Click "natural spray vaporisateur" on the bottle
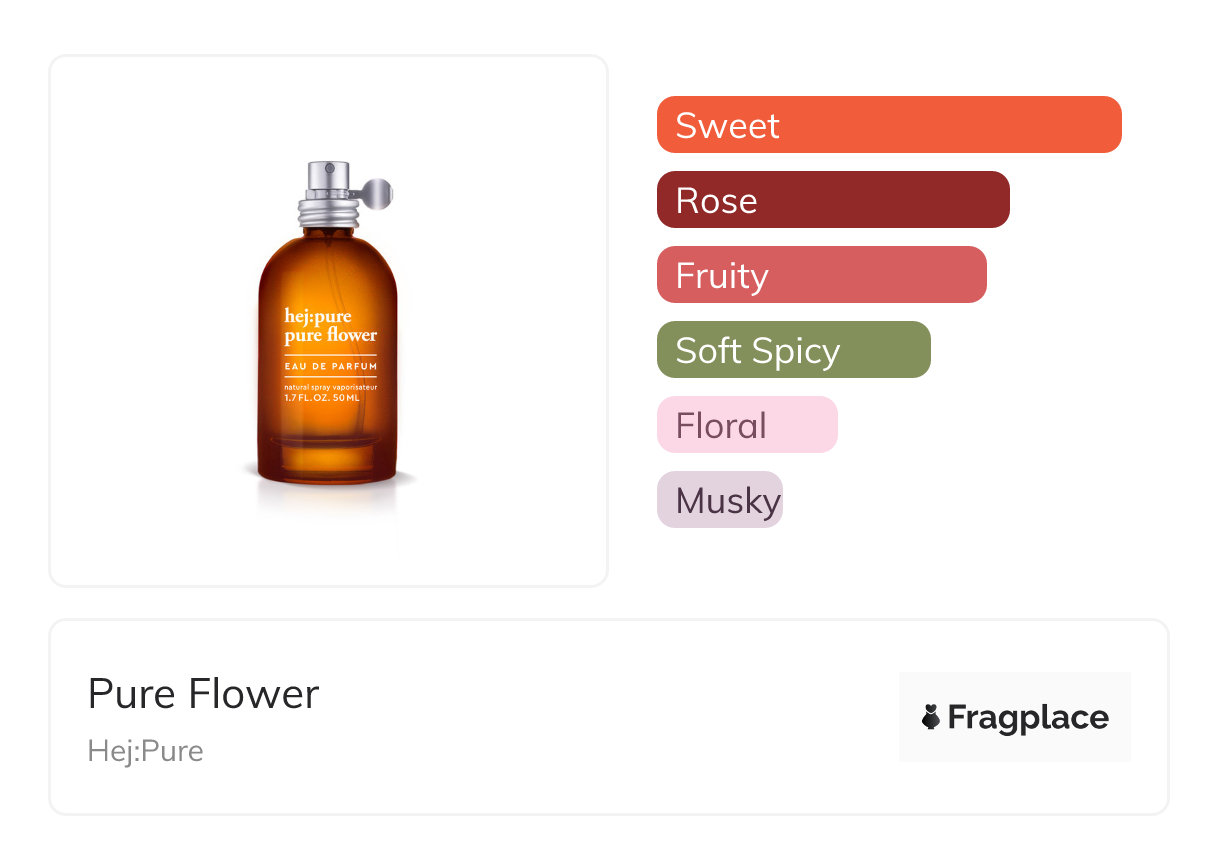The width and height of the screenshot is (1218, 864). coord(330,387)
